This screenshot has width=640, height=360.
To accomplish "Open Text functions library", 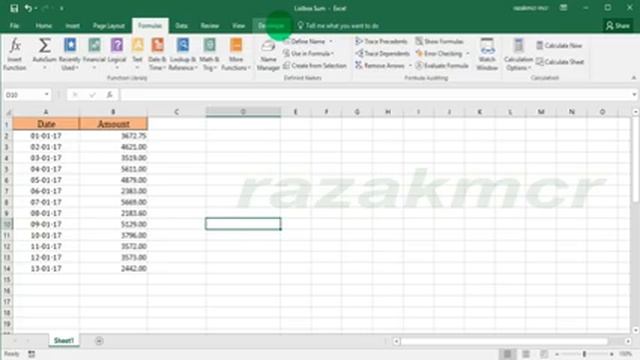I will tap(138, 54).
